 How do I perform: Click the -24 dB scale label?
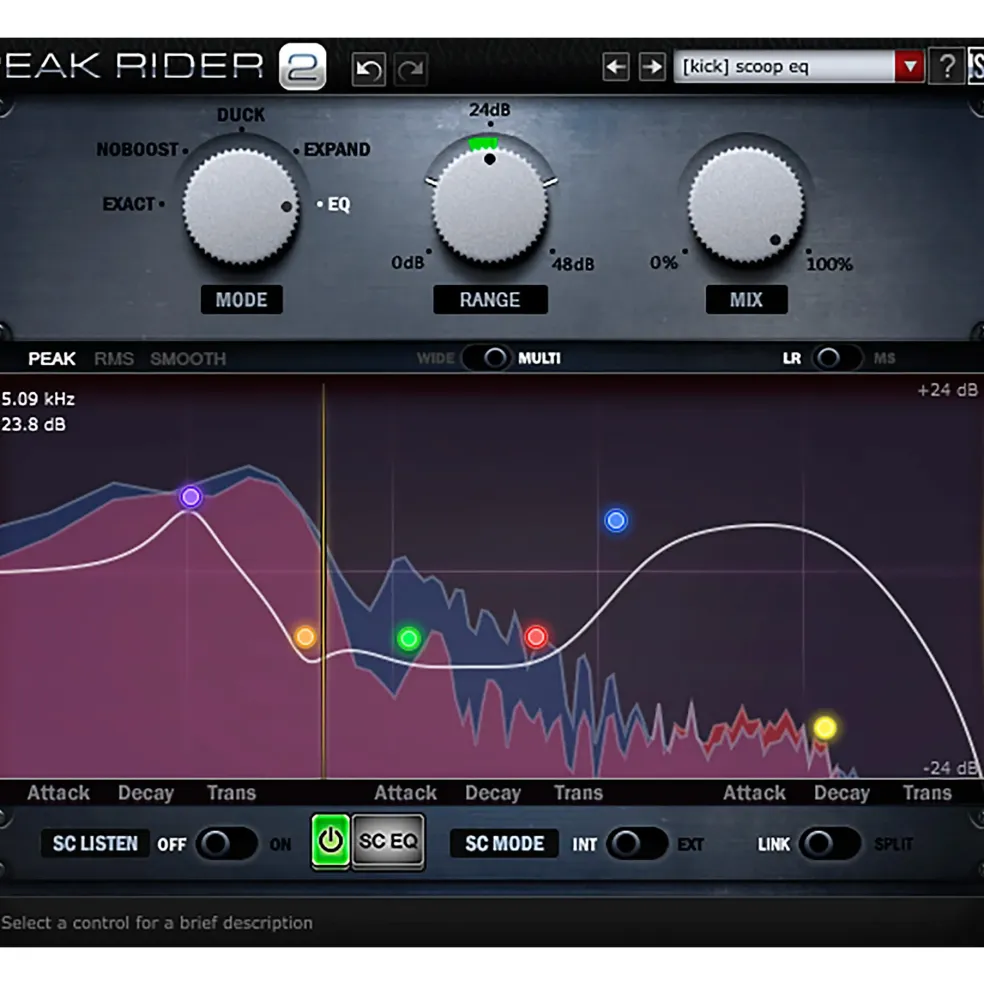950,768
